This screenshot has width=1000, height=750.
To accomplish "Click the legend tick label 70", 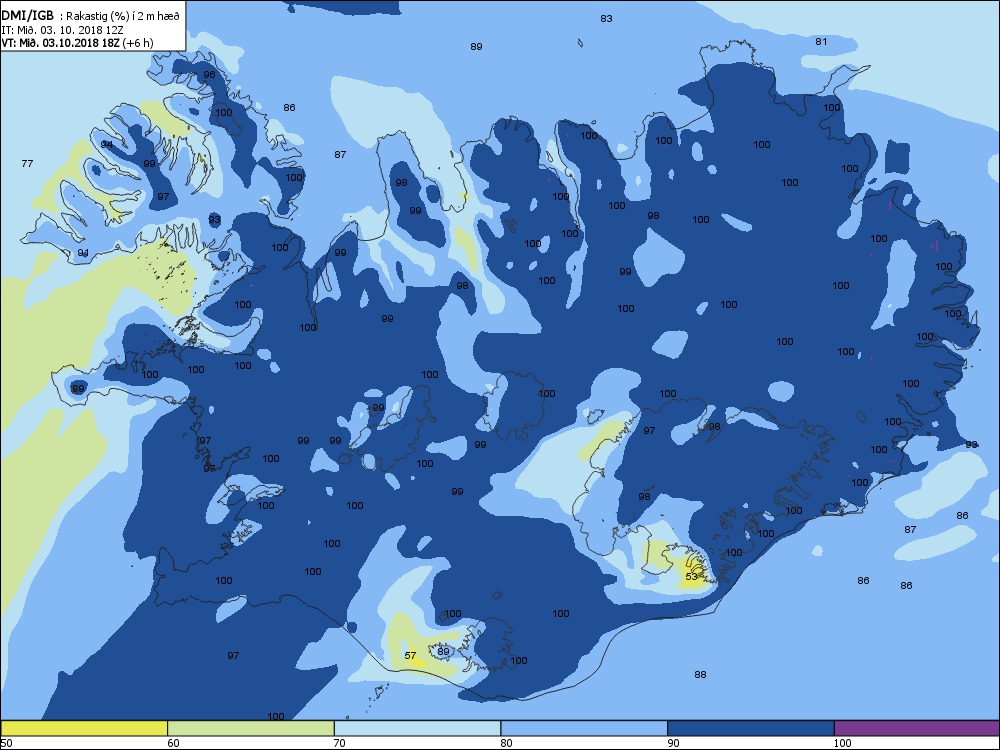I will point(340,743).
